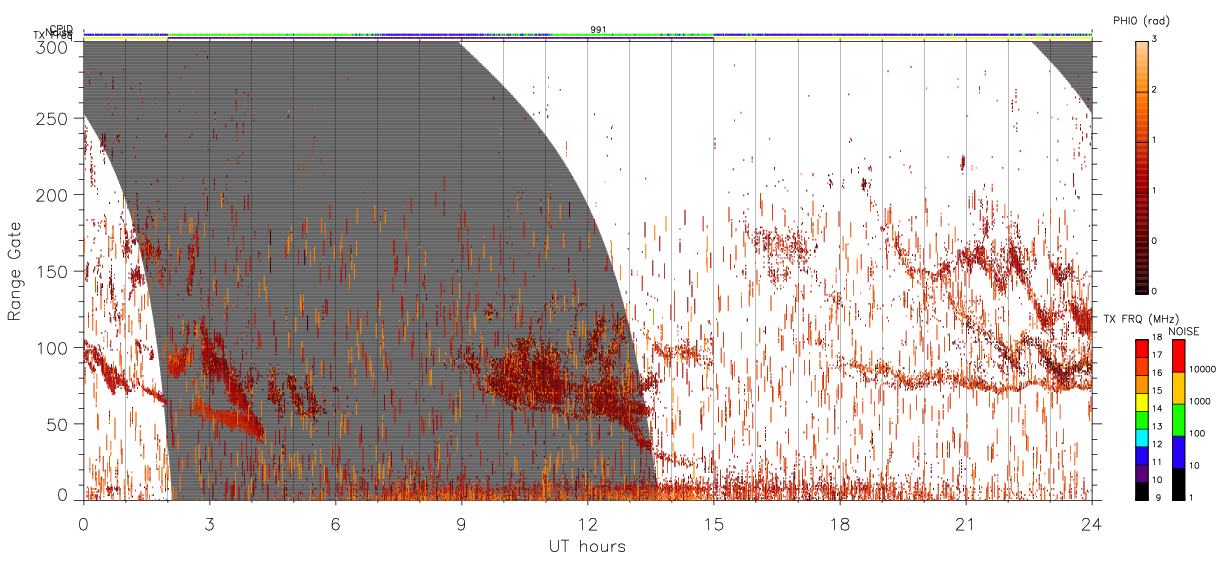
Task: Click the '991' CPID label above the plot
Action: [x=598, y=30]
